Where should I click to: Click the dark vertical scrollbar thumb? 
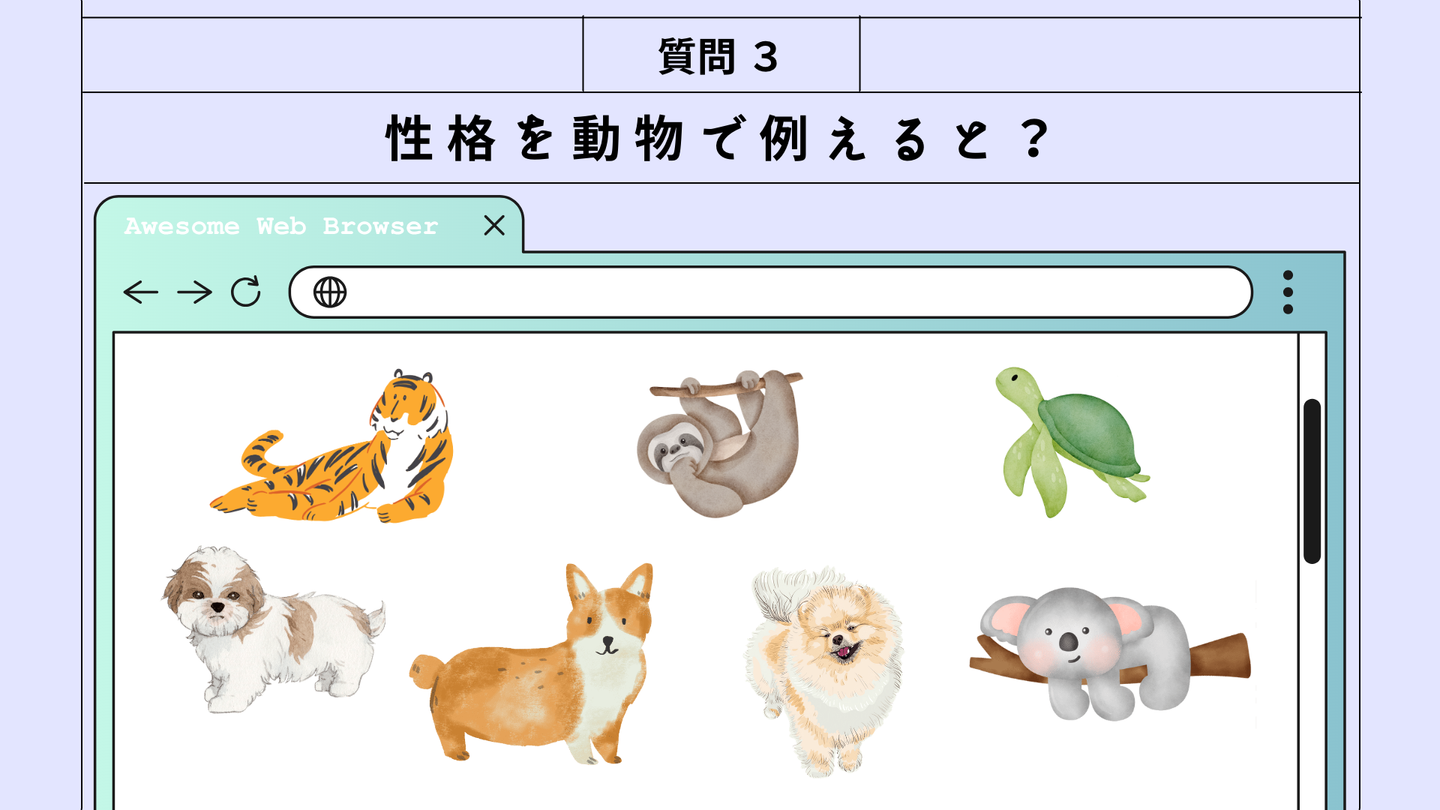(x=1312, y=481)
